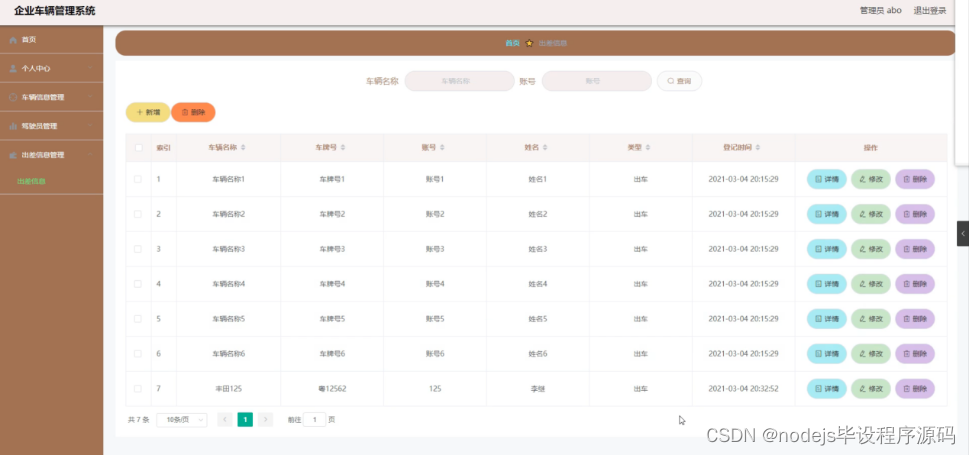Viewport: 970px width, 455px height.
Task: Select the header checkbox to check all rows
Action: coord(139,148)
